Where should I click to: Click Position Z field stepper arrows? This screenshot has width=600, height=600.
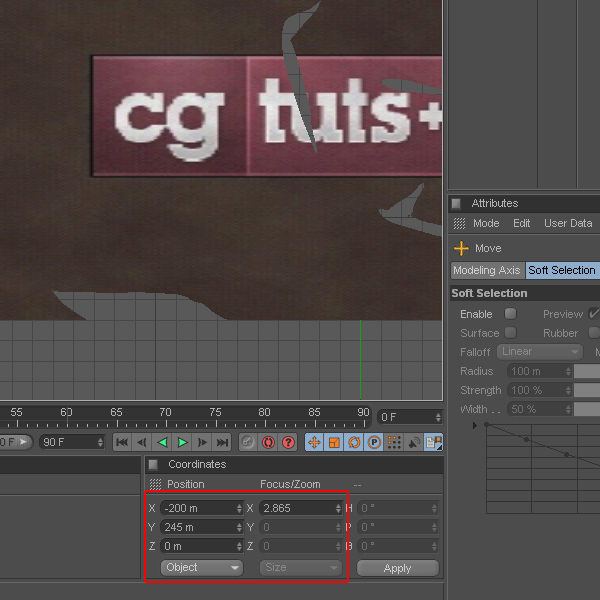pyautogui.click(x=239, y=546)
